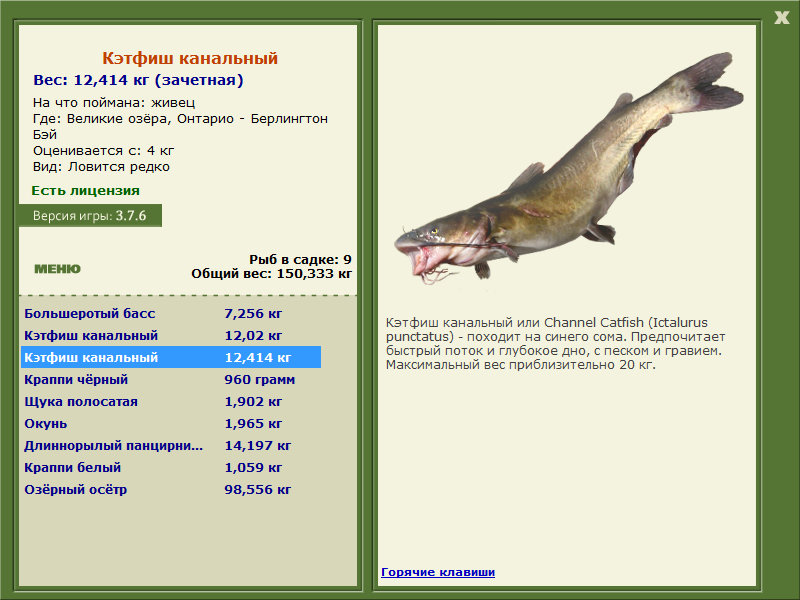This screenshot has height=600, width=800.
Task: Click the 960 грамм weight value
Action: 260,380
